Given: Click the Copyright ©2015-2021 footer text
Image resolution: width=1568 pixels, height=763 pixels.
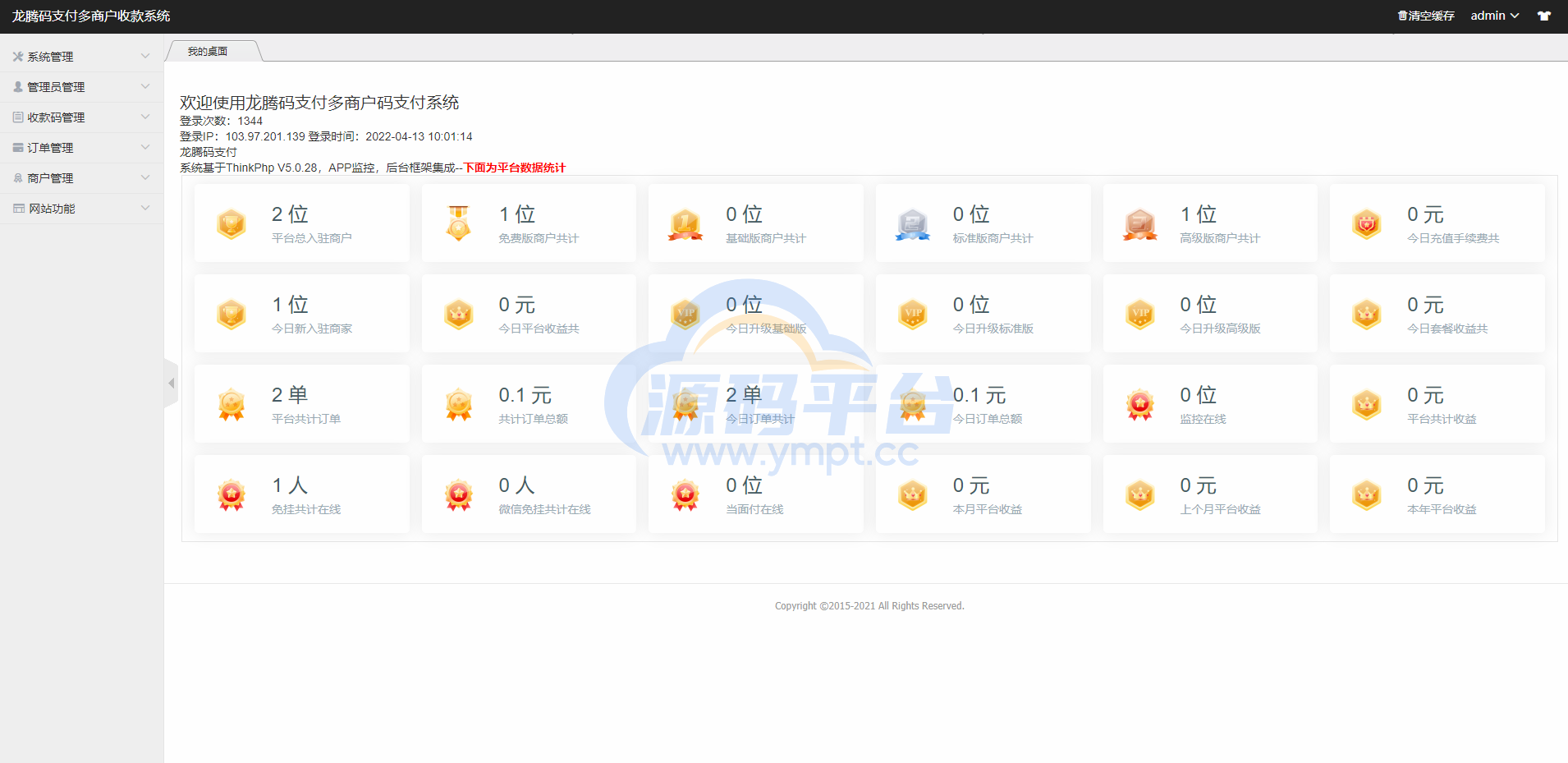Looking at the screenshot, I should (869, 606).
